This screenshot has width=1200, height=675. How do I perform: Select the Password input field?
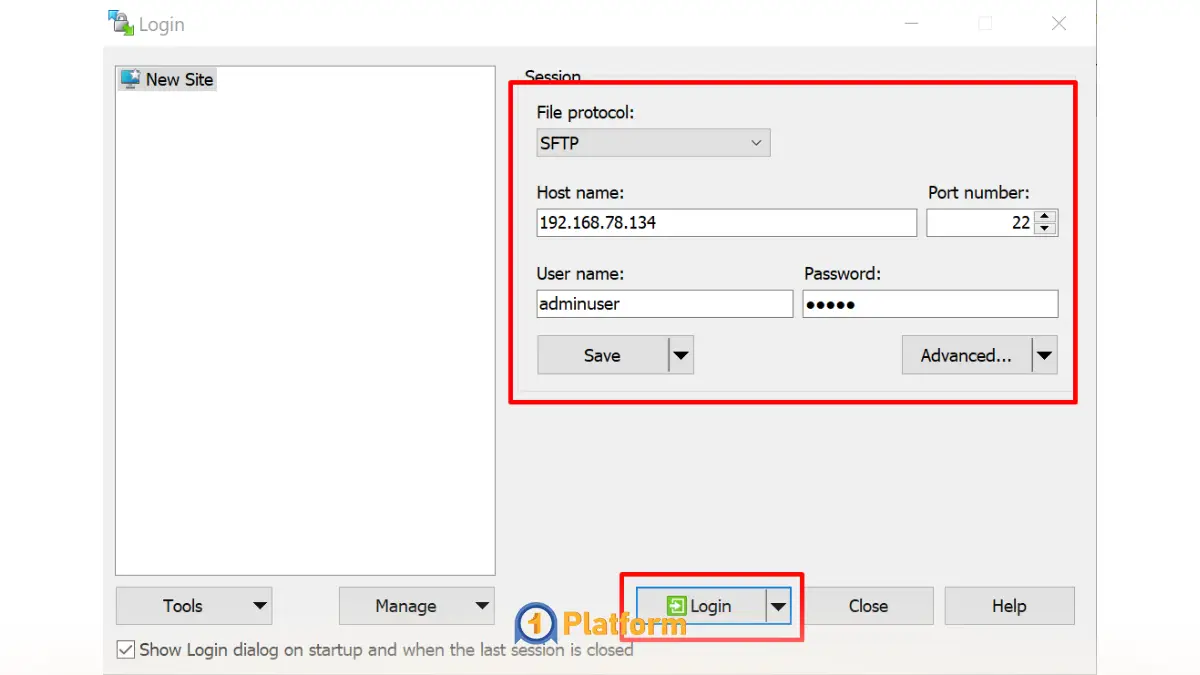[930, 304]
